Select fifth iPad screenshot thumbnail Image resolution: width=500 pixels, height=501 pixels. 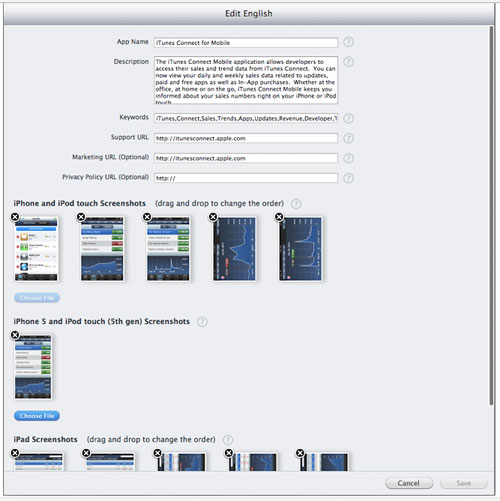[x=324, y=462]
